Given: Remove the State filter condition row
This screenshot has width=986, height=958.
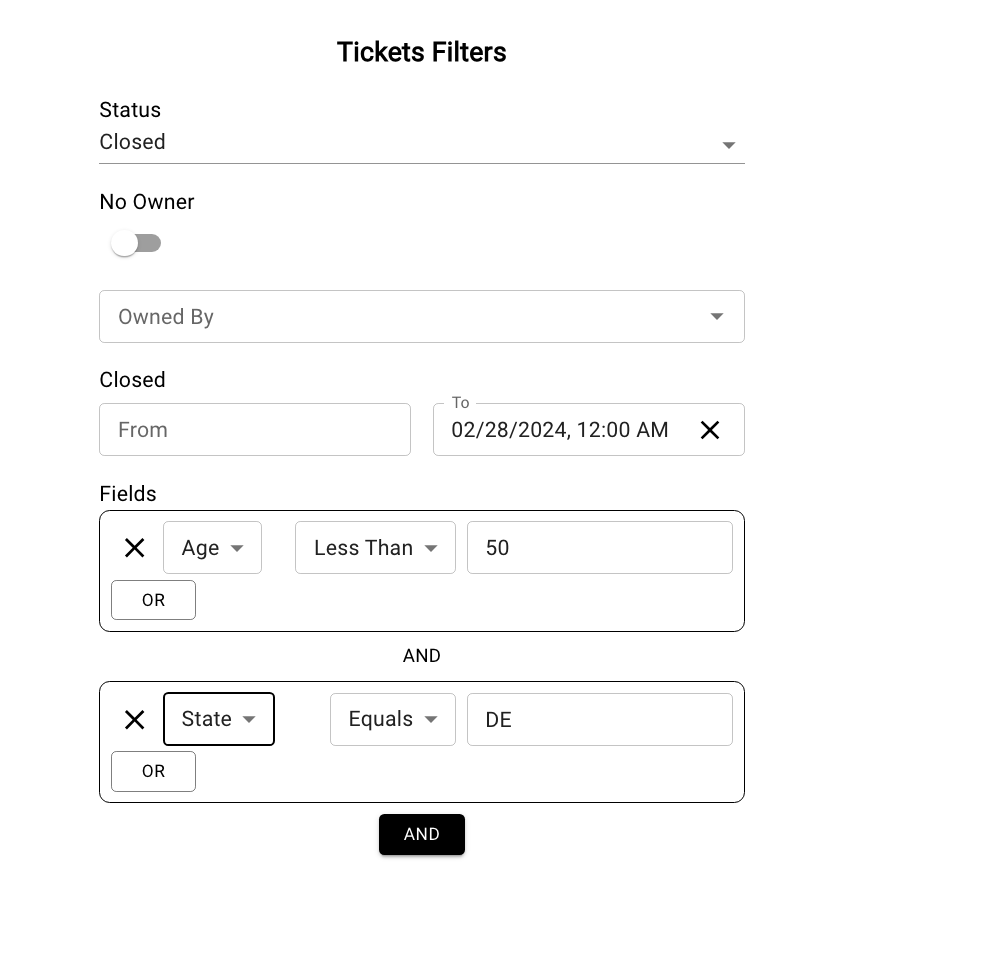Looking at the screenshot, I should (x=135, y=719).
